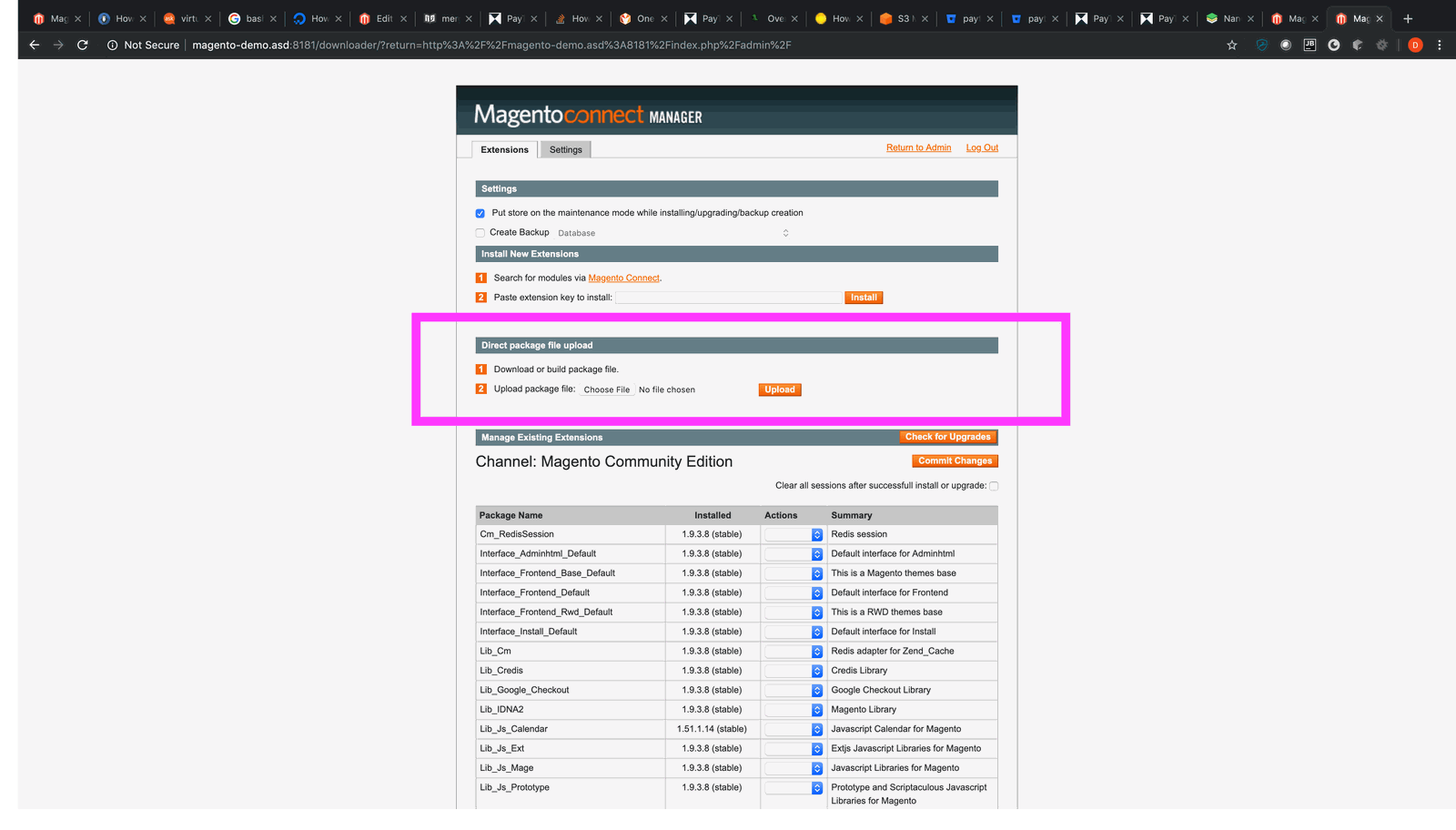The image size is (1456, 830).
Task: Click the Log Out link
Action: pyautogui.click(x=982, y=147)
